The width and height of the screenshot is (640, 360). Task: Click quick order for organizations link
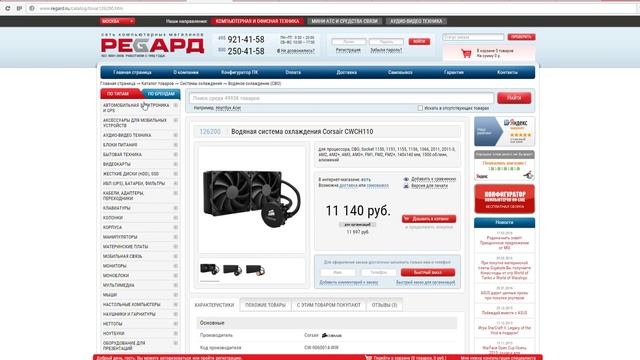tap(425, 282)
